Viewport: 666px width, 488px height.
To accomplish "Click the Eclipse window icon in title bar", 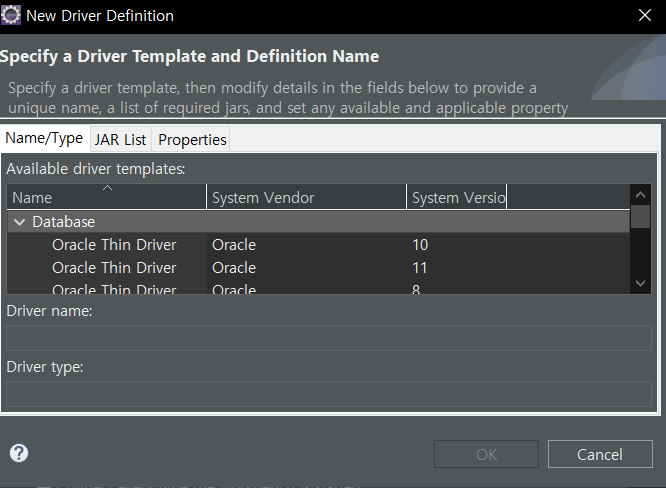I will tap(11, 15).
